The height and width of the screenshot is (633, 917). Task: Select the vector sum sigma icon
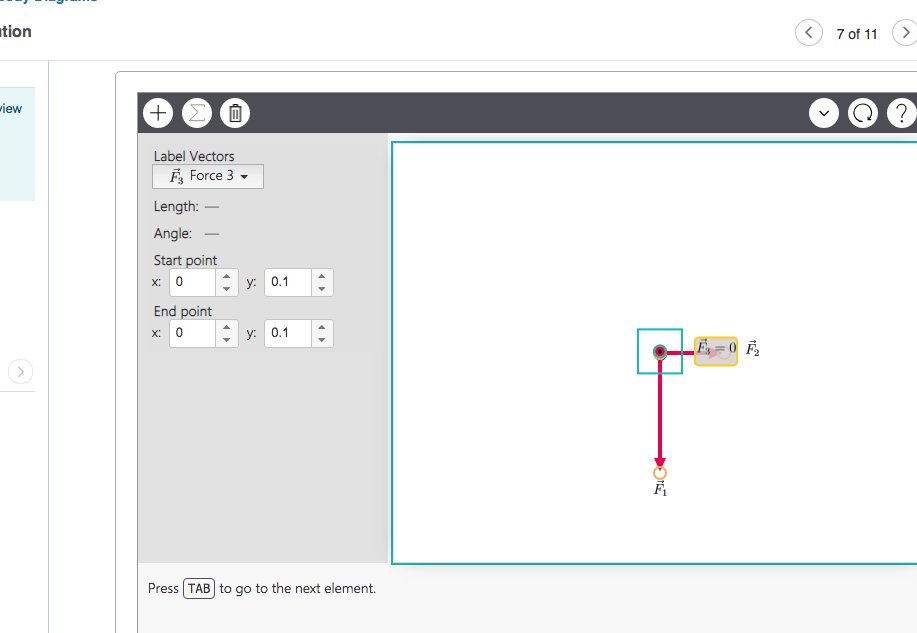click(x=196, y=112)
